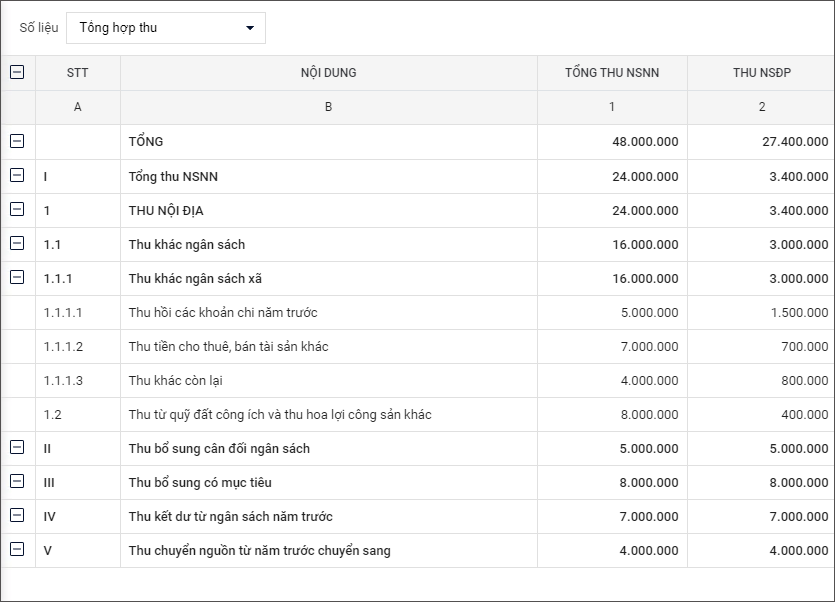Collapse the THU NỘI ĐỊA row
Viewport: 835px width, 602px height.
point(17,210)
